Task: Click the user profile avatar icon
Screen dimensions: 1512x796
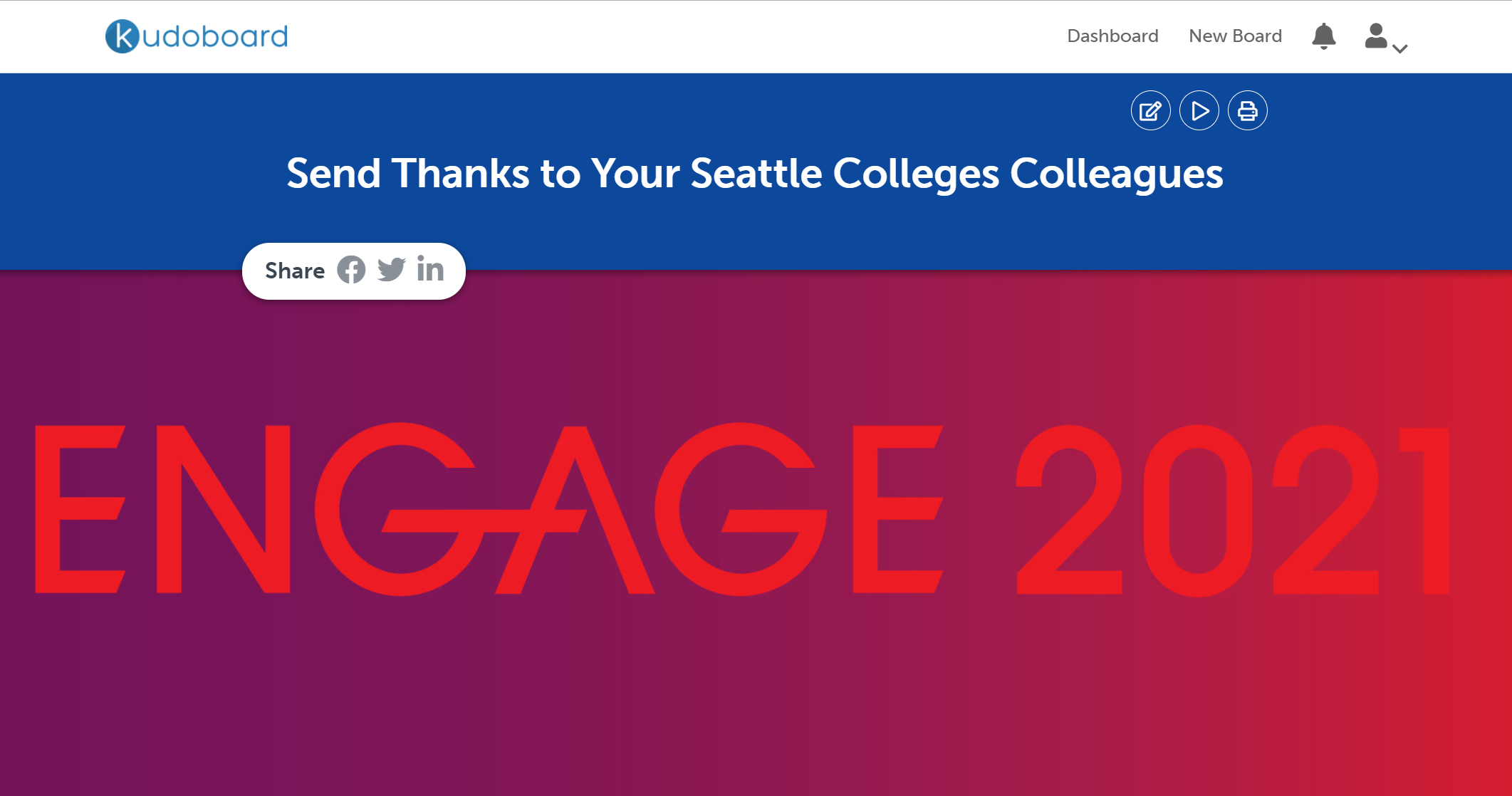Action: click(1375, 36)
